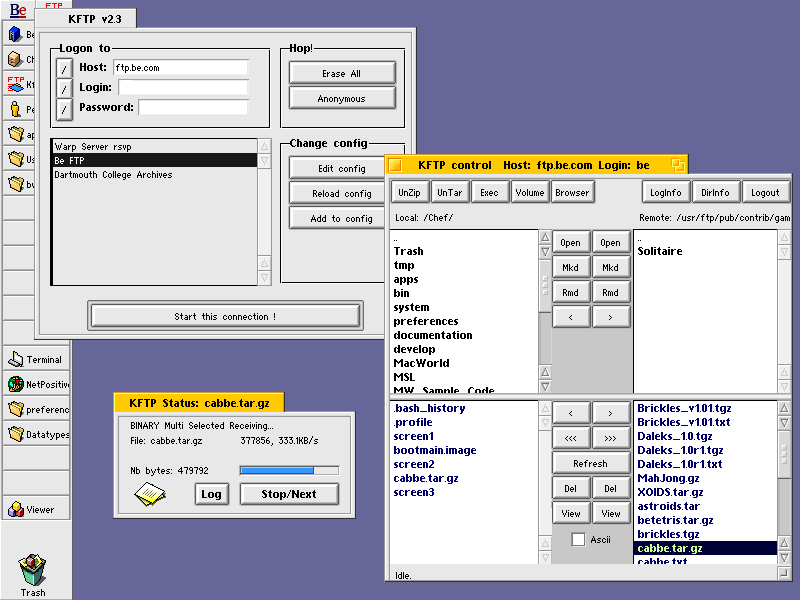
Task: Click Start this connection ! button
Action: pyautogui.click(x=225, y=316)
